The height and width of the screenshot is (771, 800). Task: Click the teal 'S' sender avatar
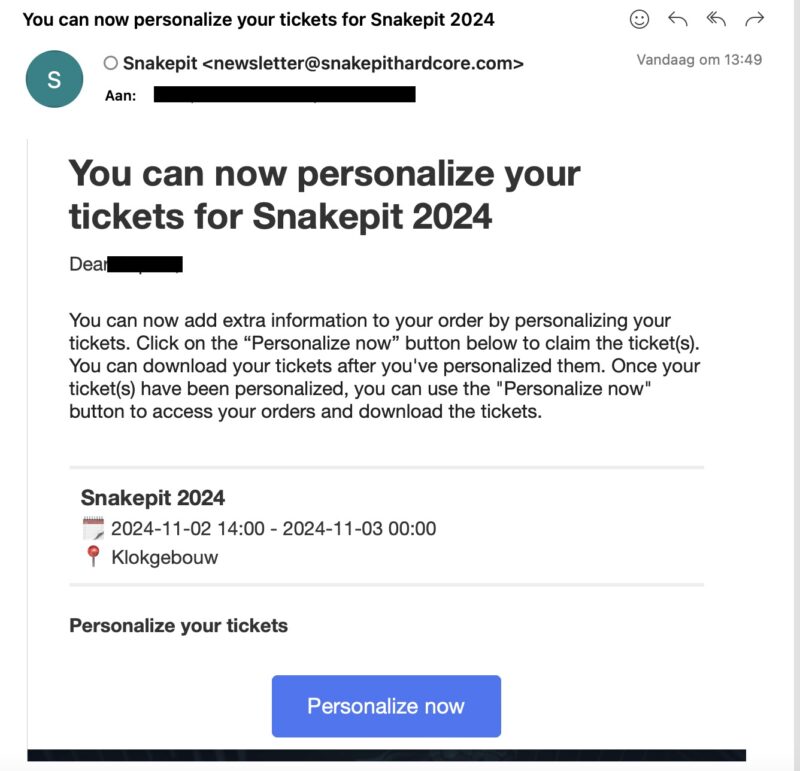54,79
